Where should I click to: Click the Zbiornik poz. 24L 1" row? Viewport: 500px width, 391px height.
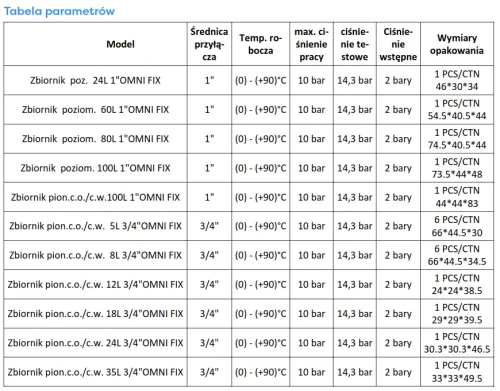click(x=249, y=80)
